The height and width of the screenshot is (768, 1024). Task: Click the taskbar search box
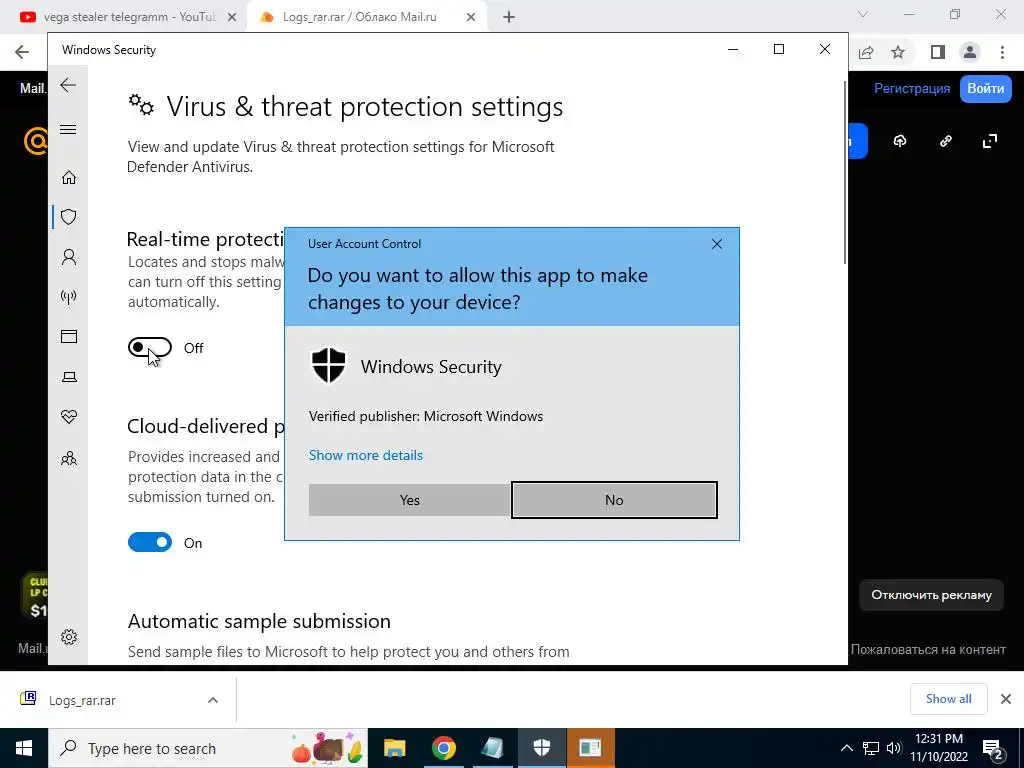[x=208, y=748]
